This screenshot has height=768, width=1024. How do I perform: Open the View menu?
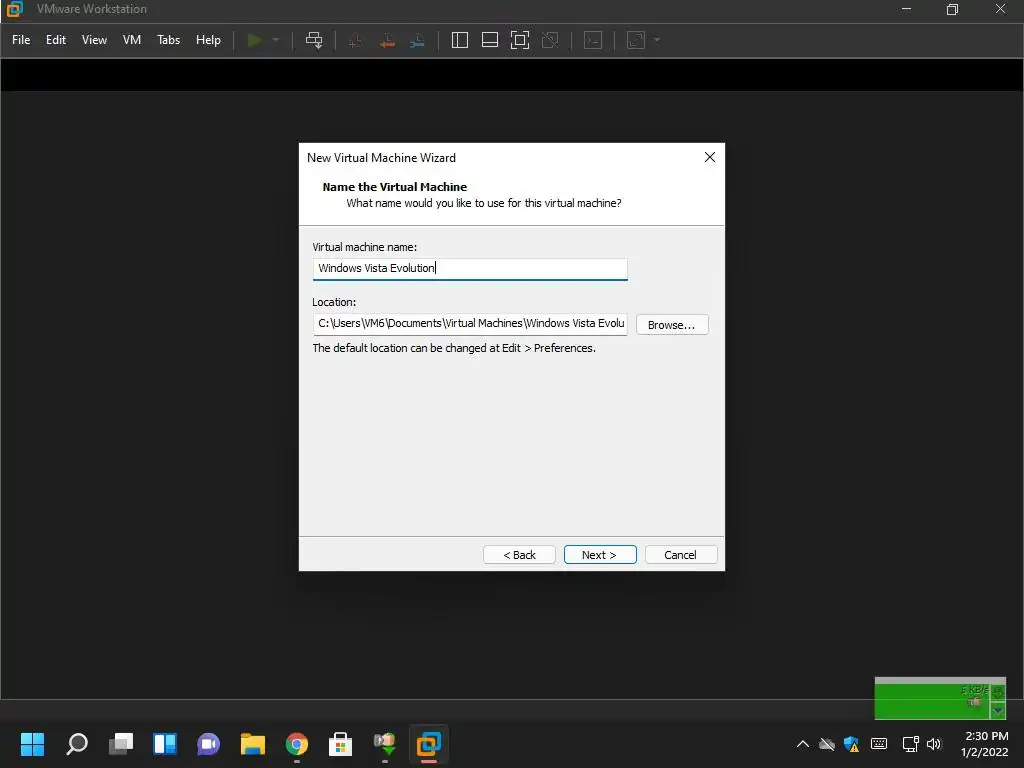click(x=94, y=40)
